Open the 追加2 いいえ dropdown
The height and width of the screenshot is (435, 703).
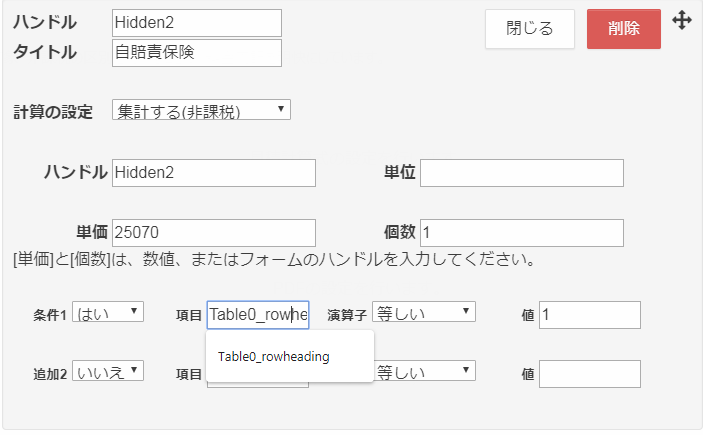[x=109, y=372]
